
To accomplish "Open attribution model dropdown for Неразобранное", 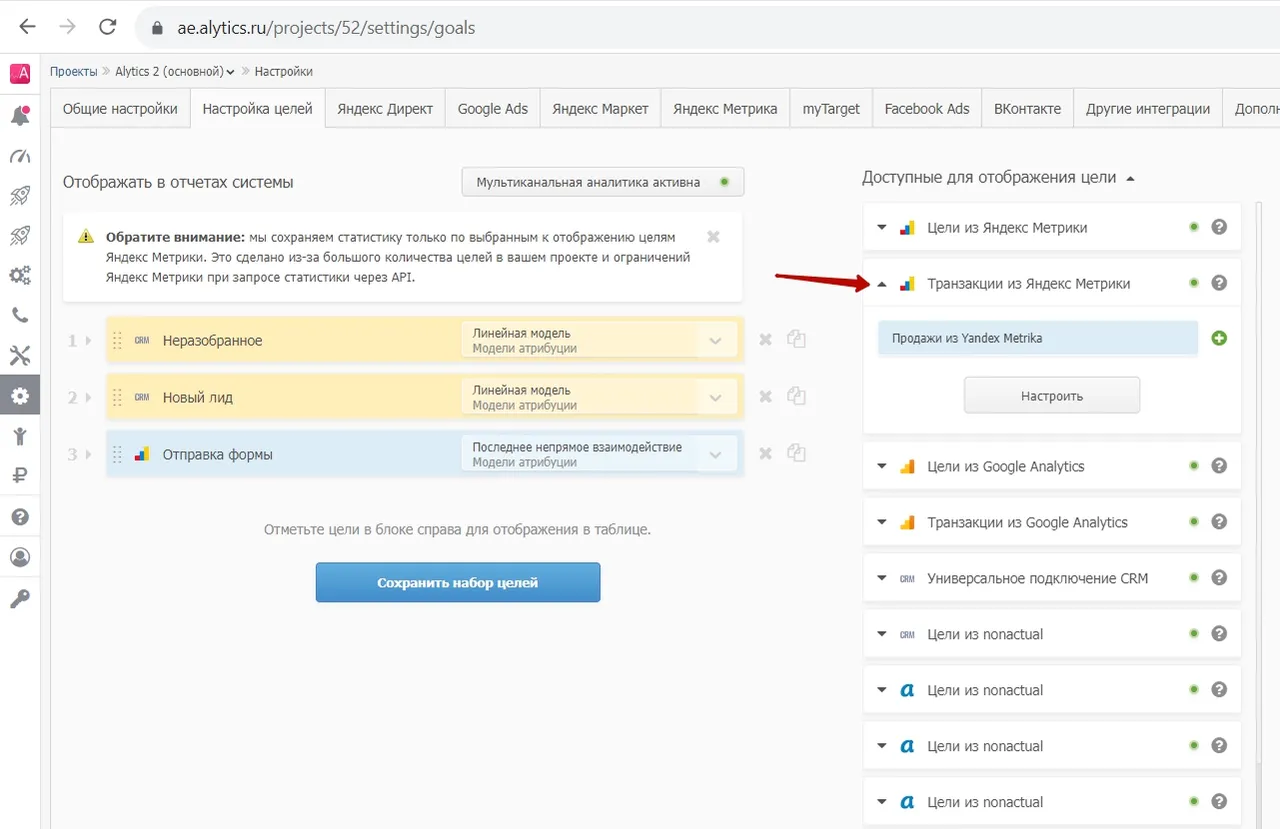I will click(599, 340).
